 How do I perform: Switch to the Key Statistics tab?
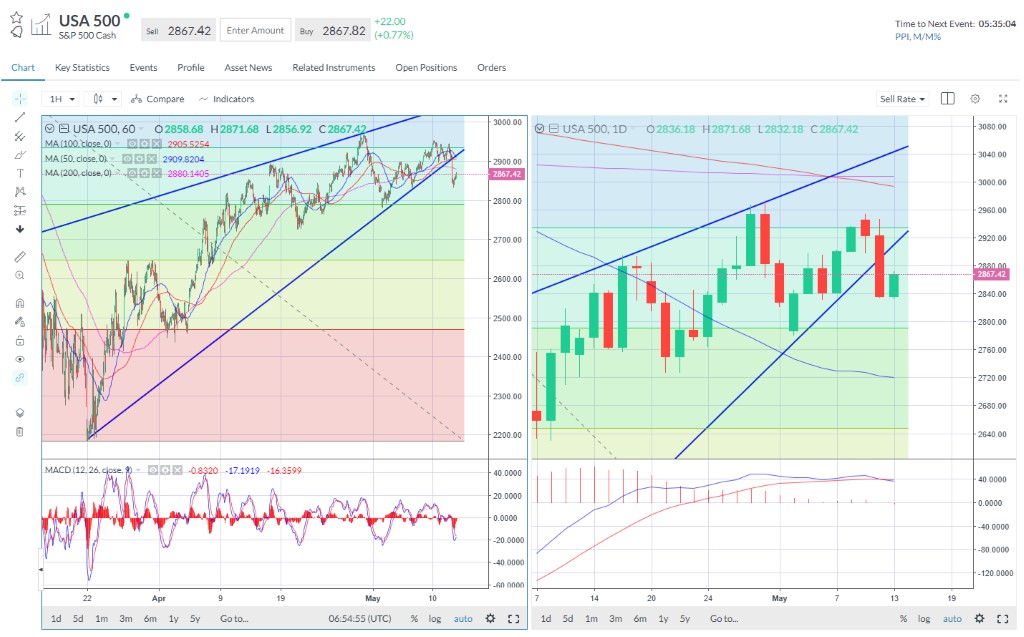(x=82, y=68)
